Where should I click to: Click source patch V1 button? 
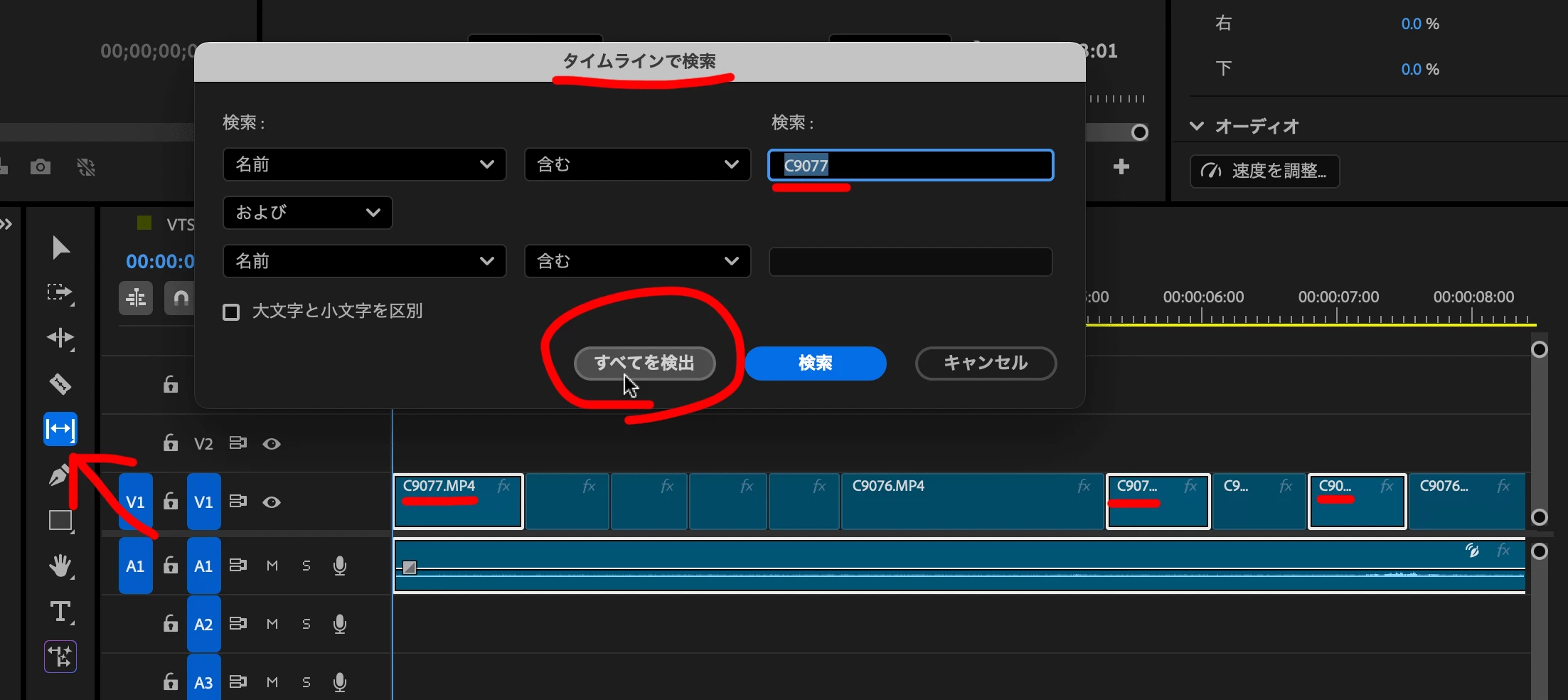click(136, 502)
